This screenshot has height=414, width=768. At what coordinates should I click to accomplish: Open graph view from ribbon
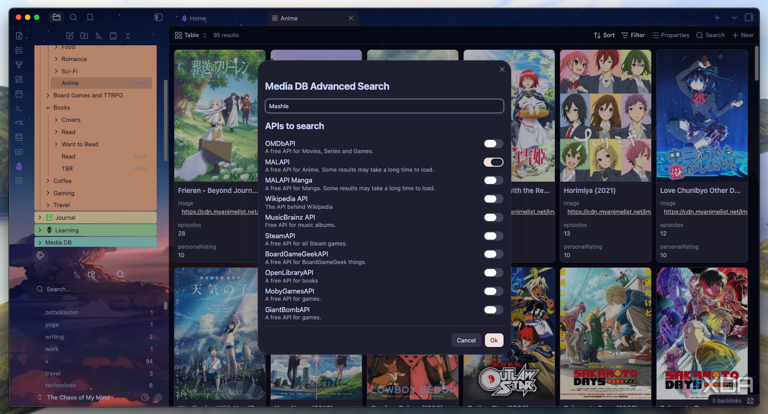[x=19, y=65]
